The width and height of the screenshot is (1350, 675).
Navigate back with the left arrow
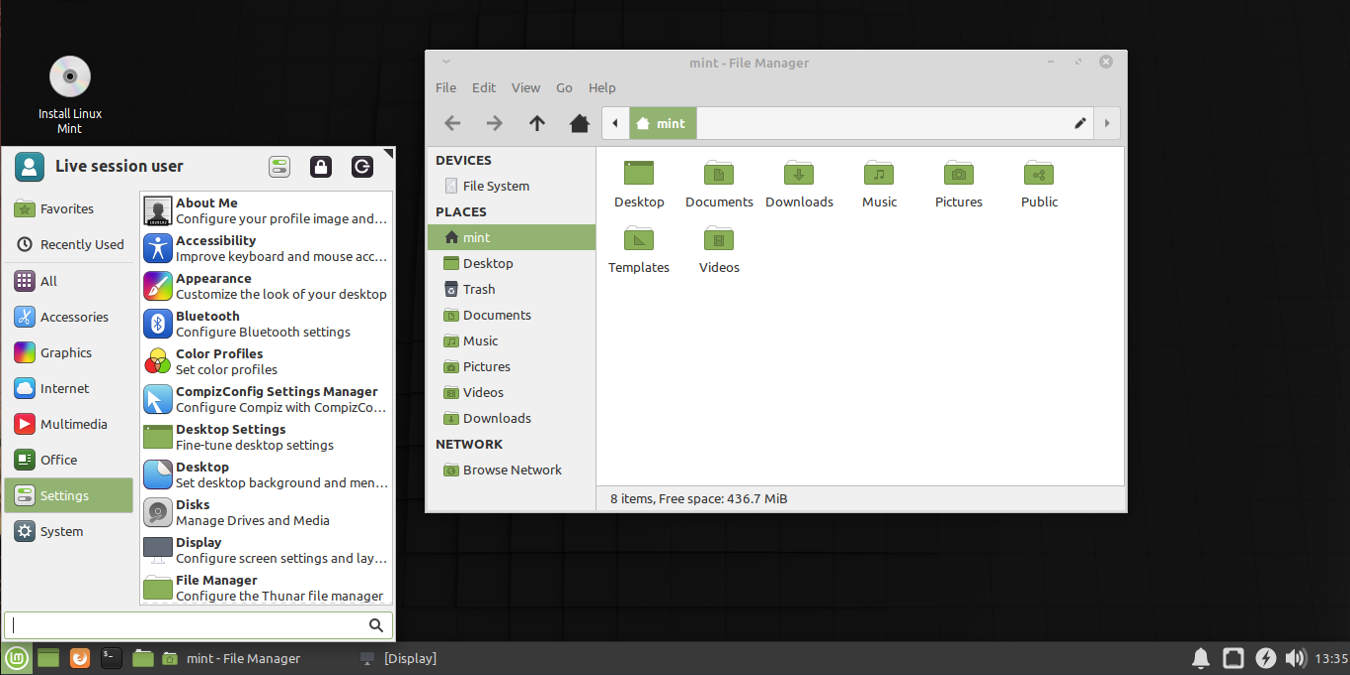(x=452, y=123)
